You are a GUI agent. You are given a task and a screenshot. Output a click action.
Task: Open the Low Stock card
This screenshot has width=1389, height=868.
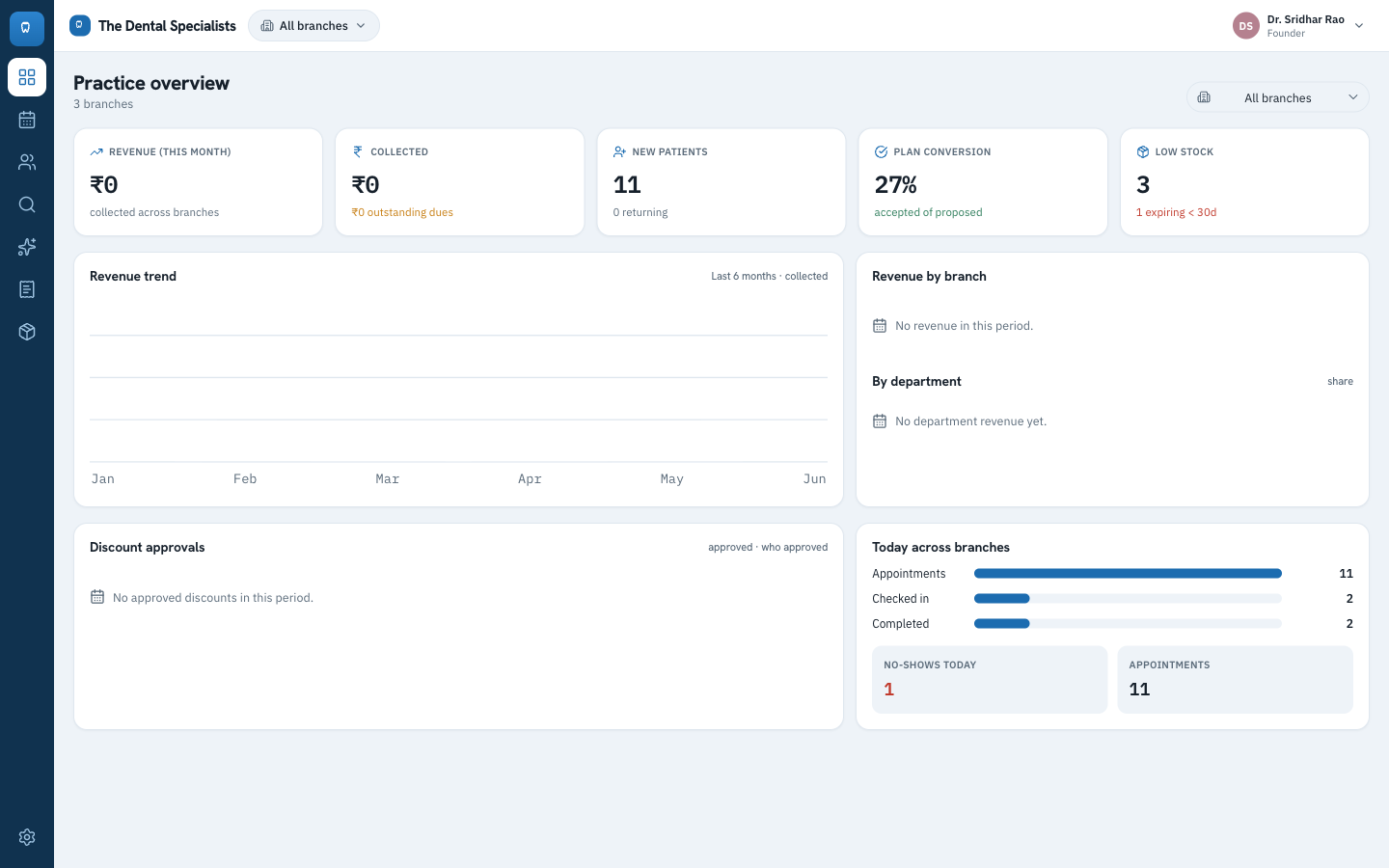1244,182
